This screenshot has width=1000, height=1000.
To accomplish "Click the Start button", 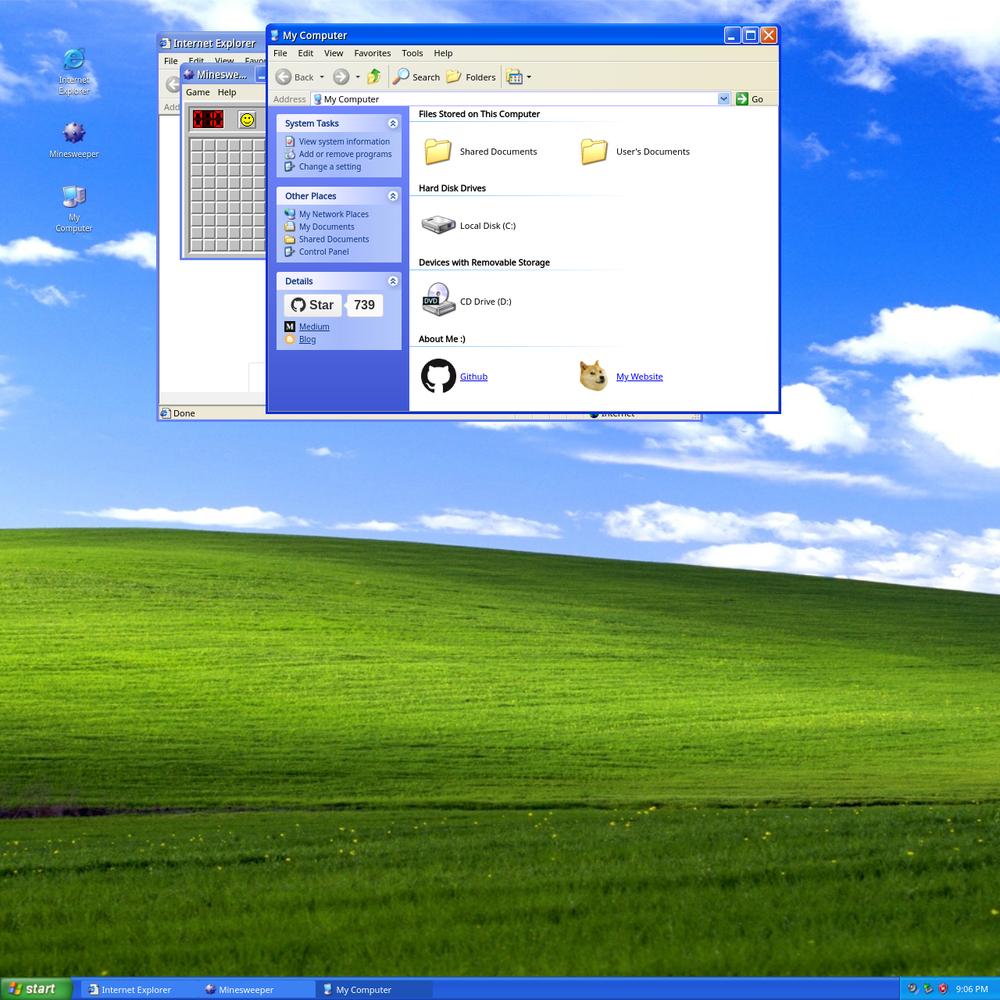I will click(35, 989).
